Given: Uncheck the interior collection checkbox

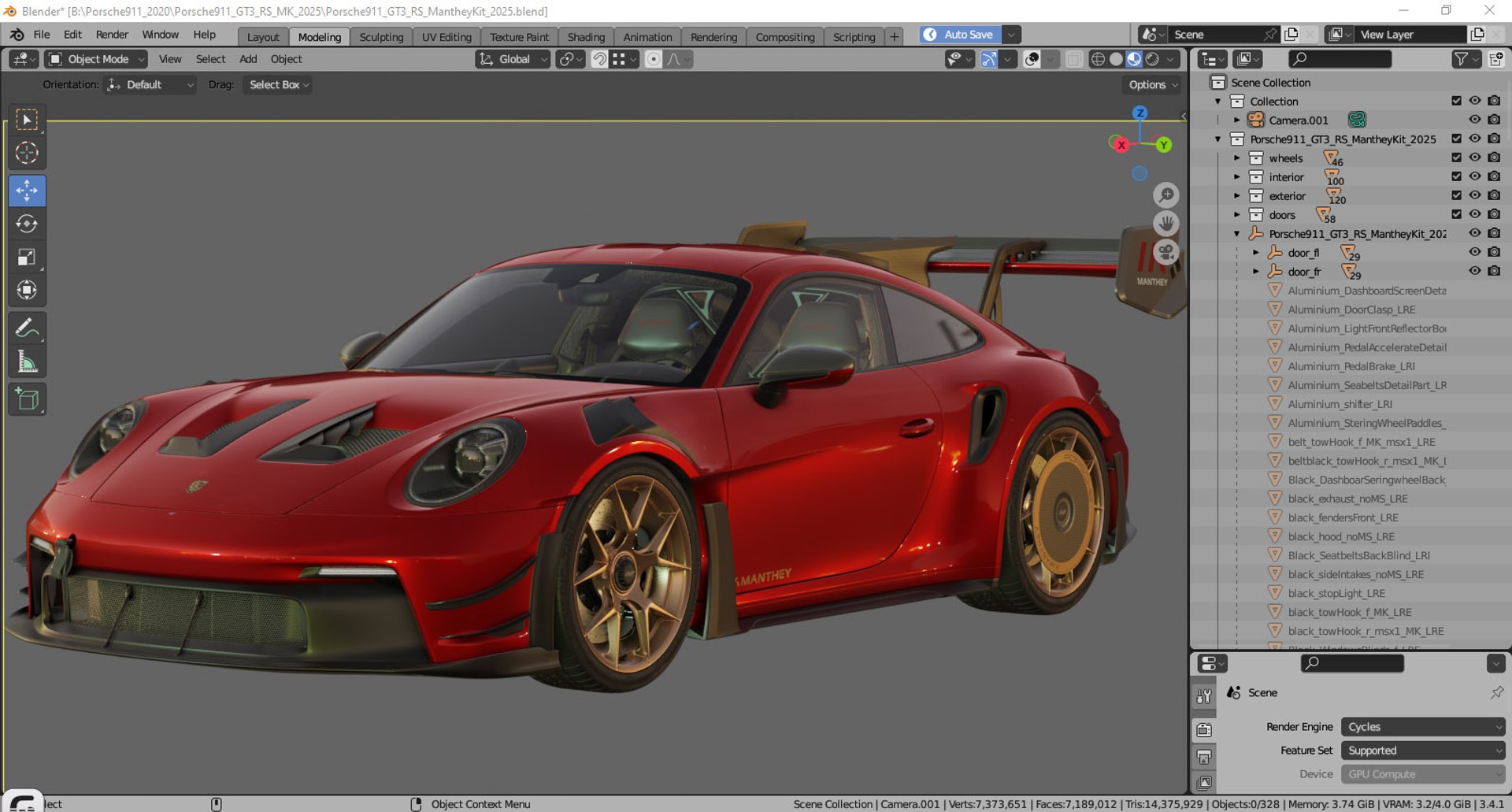Looking at the screenshot, I should (1456, 176).
